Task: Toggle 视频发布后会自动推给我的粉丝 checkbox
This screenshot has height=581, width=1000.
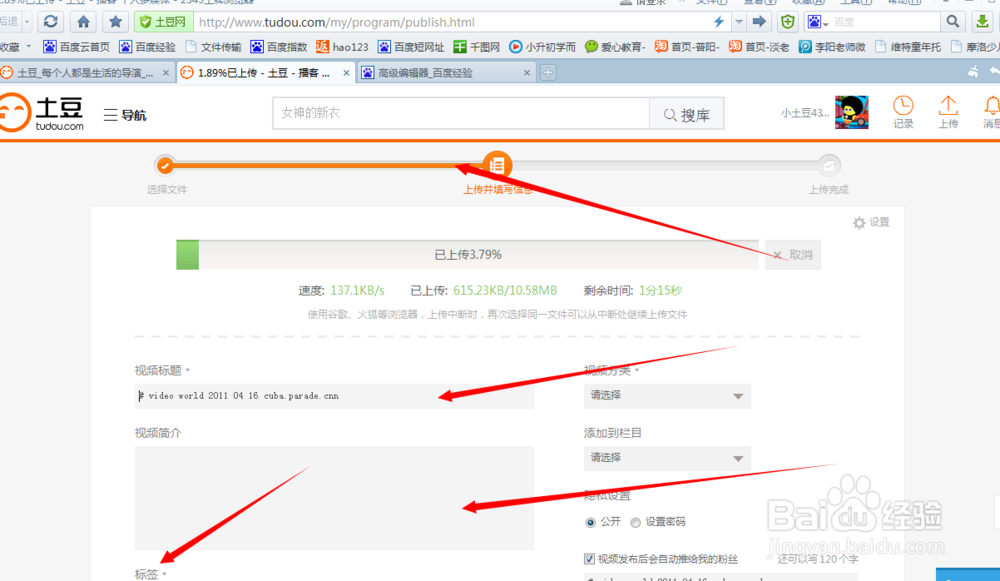Action: (589, 559)
